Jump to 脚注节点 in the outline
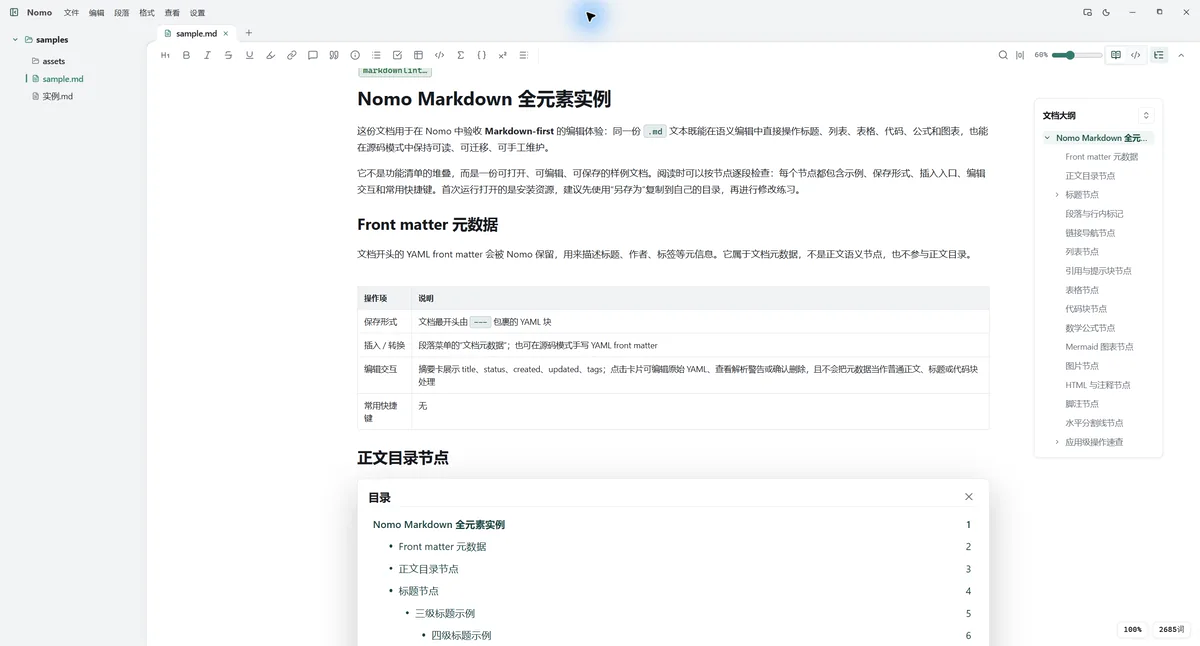The height and width of the screenshot is (646, 1200). [x=1082, y=404]
